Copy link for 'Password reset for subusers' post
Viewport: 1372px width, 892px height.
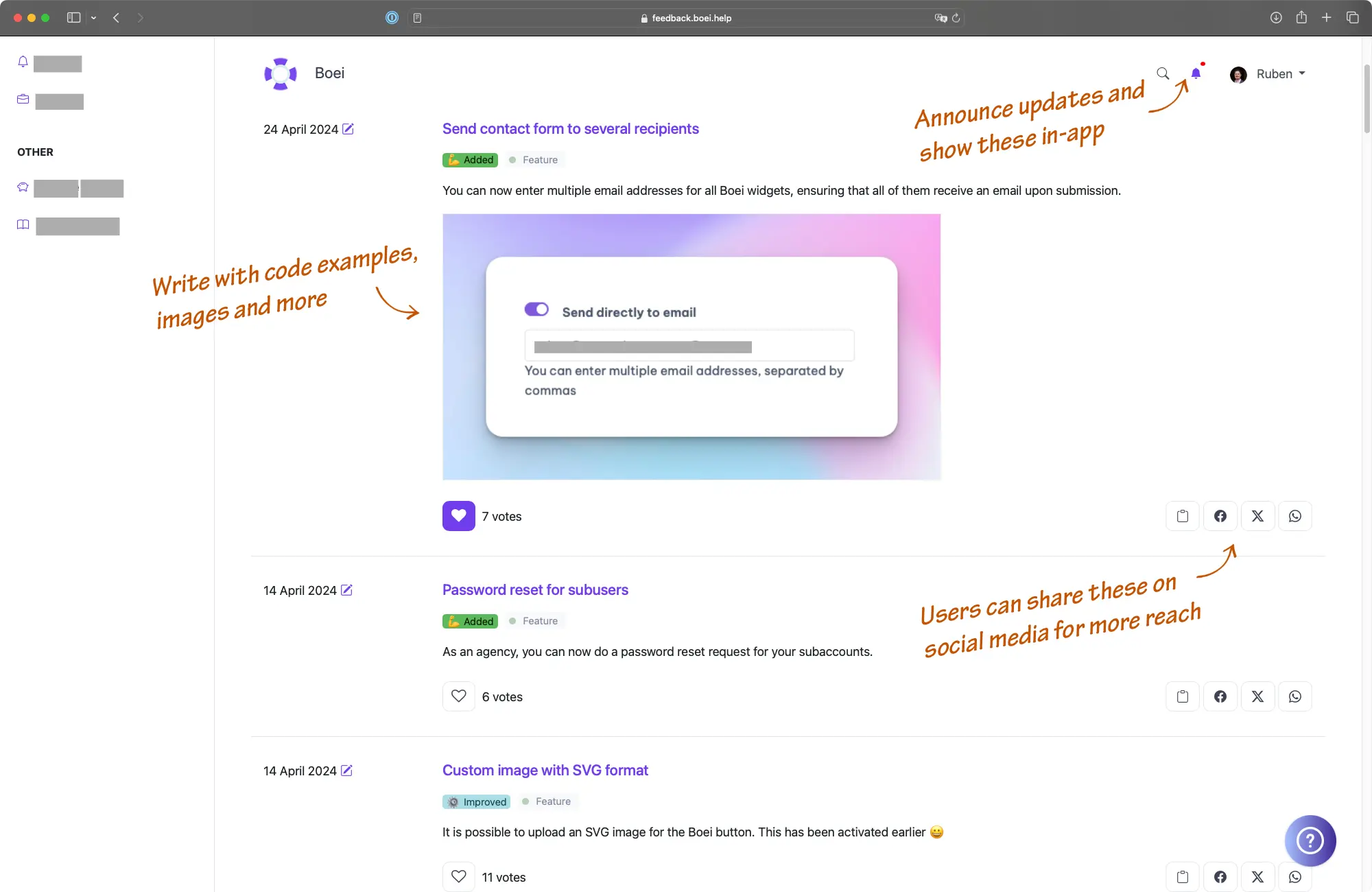click(x=1183, y=696)
